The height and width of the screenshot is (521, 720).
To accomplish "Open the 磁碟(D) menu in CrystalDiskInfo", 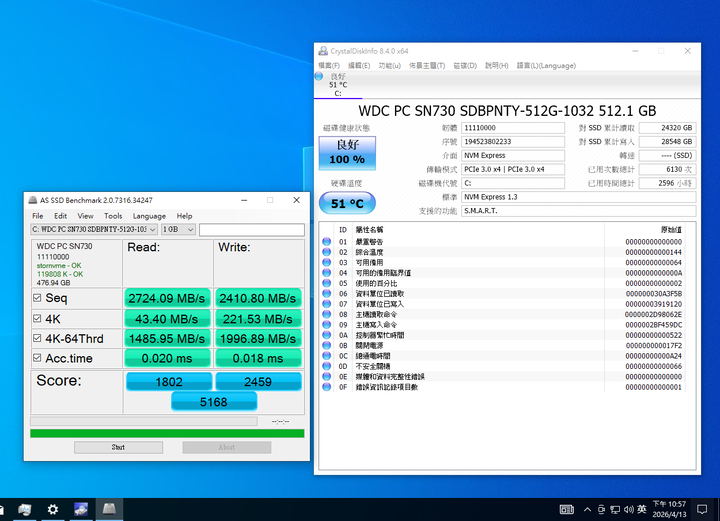I will (465, 66).
